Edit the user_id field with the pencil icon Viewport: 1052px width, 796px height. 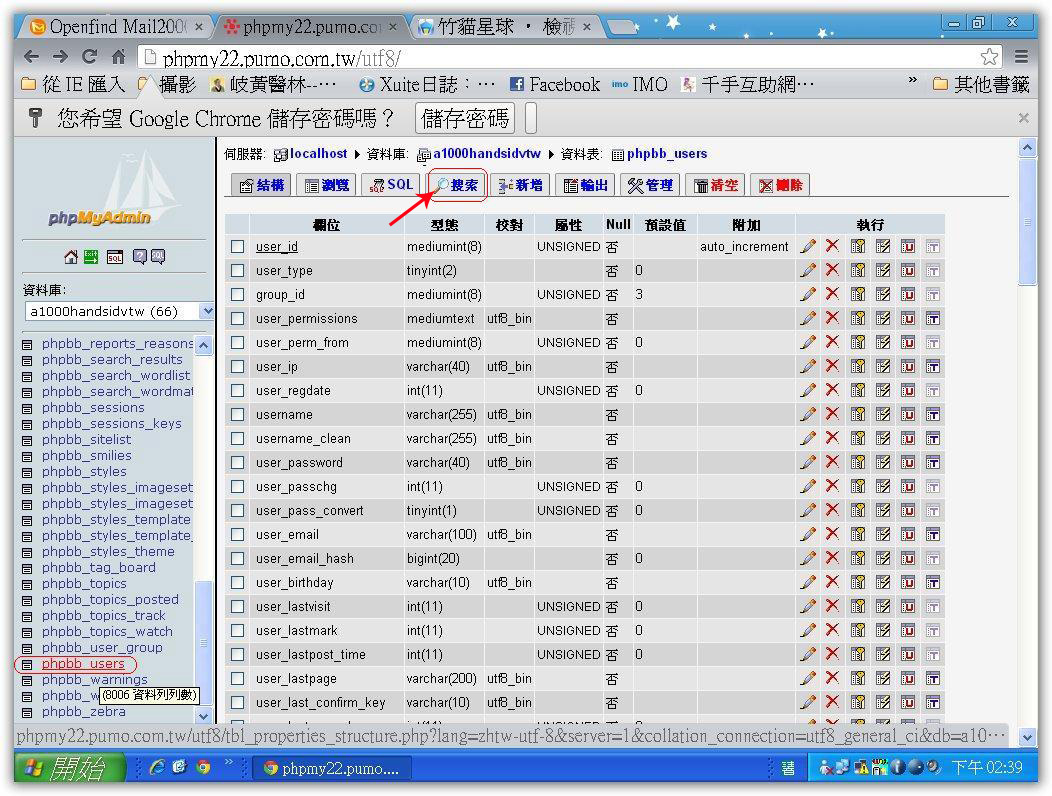[x=808, y=246]
